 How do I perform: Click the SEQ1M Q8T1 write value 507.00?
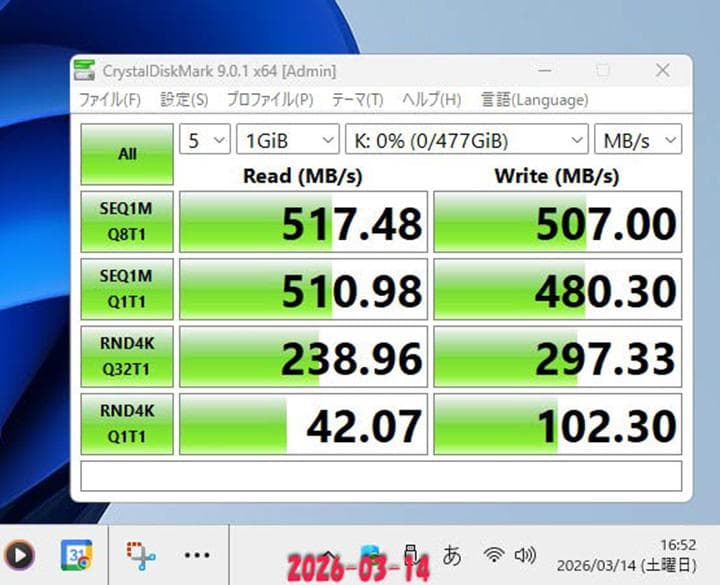(558, 222)
